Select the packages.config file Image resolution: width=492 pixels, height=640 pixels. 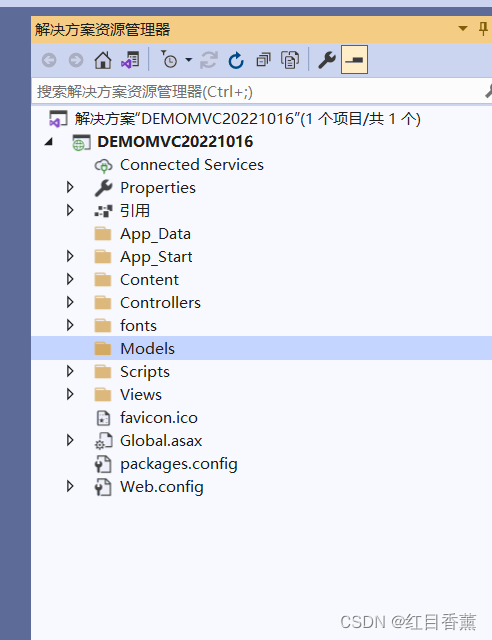tap(178, 464)
